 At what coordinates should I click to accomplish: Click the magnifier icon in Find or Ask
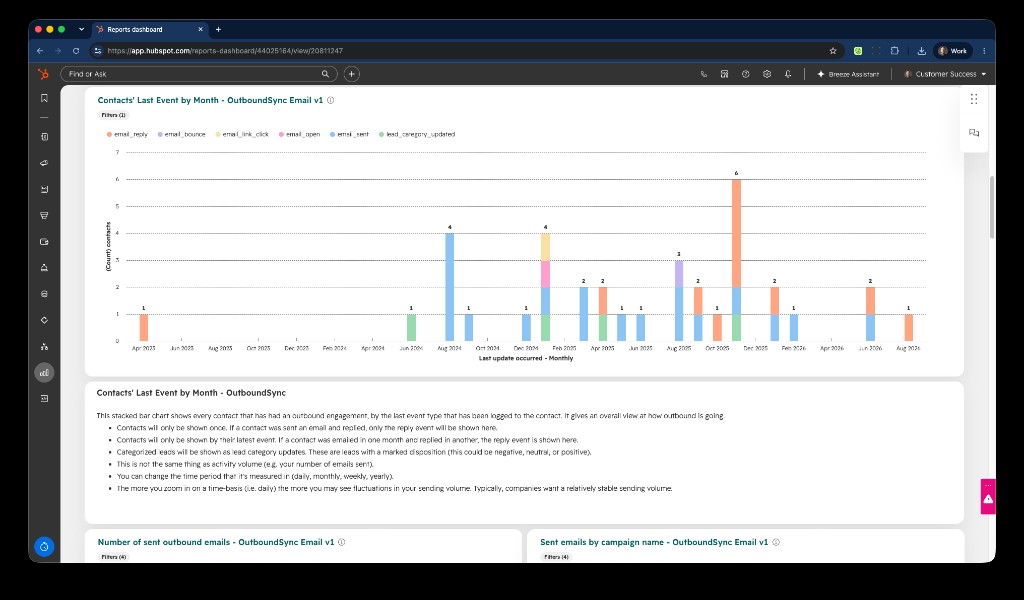click(x=325, y=74)
